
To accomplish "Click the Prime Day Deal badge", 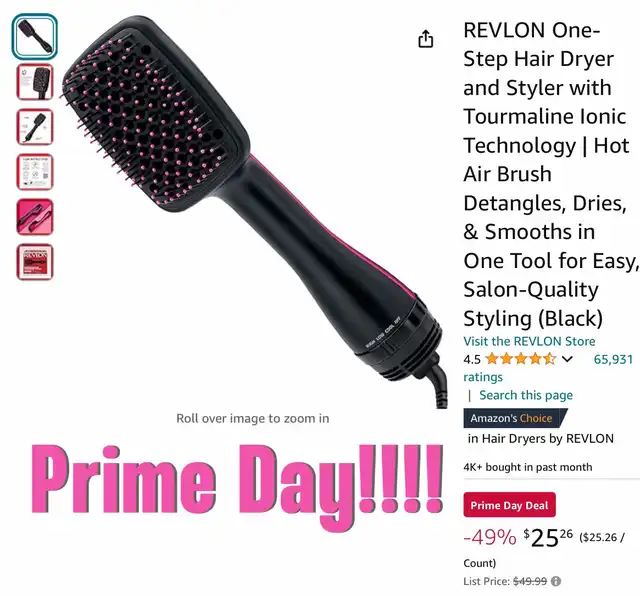I will click(x=509, y=505).
